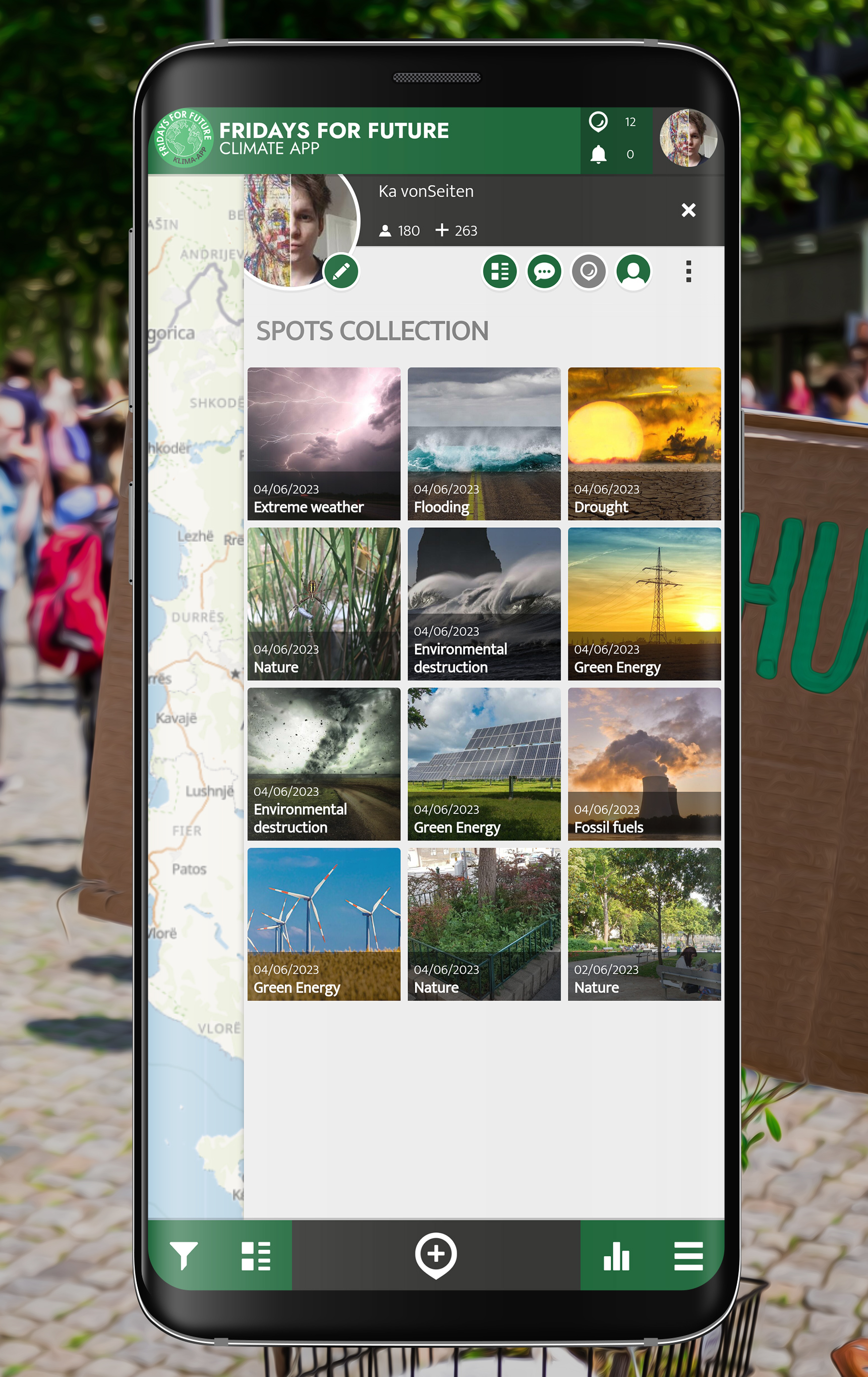Open the Drought sunset spot
The image size is (868, 1377).
(644, 443)
